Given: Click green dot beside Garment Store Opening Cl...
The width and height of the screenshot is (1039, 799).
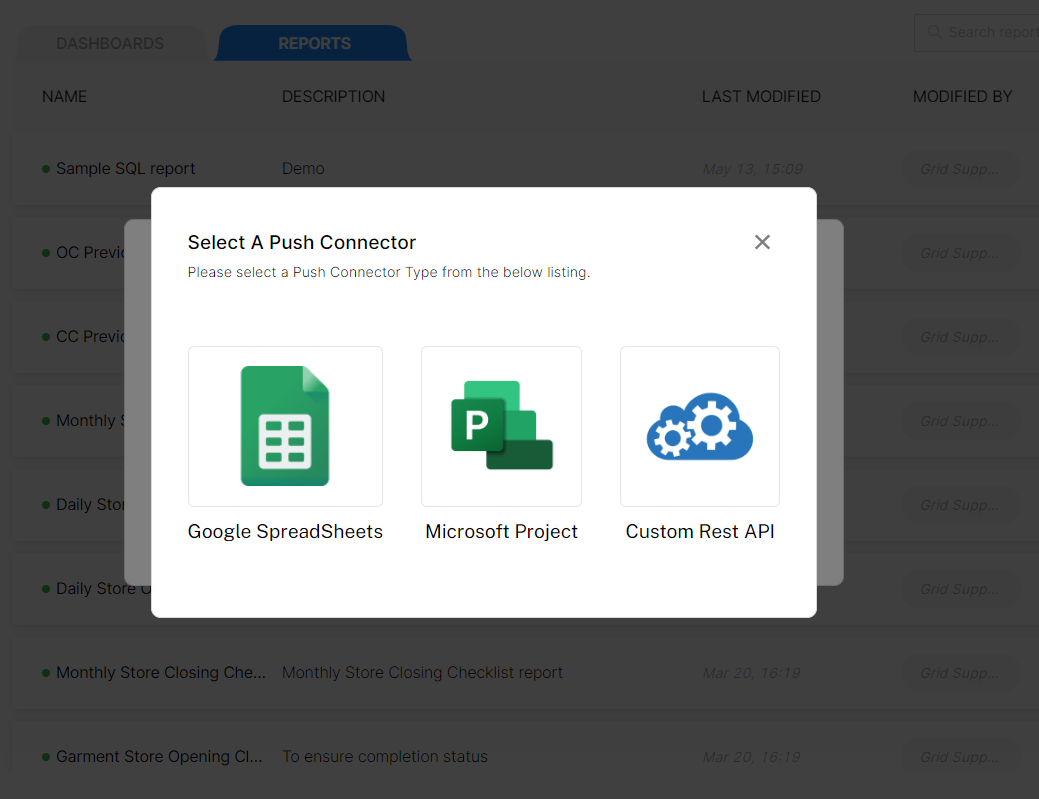Looking at the screenshot, I should [46, 757].
